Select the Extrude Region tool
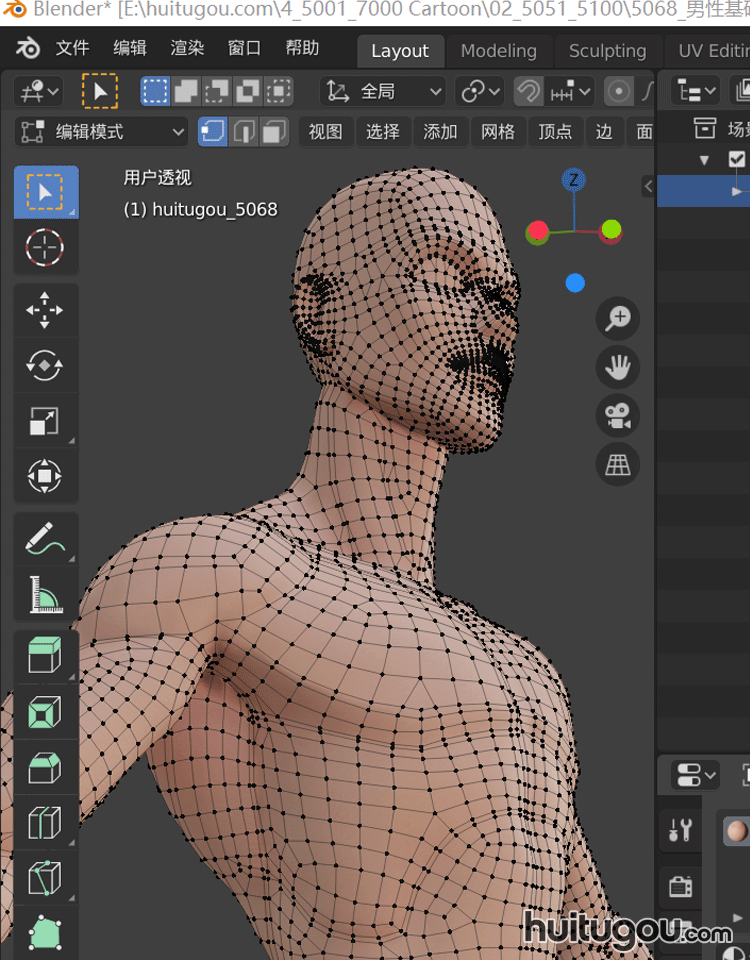Viewport: 750px width, 960px height. point(45,657)
